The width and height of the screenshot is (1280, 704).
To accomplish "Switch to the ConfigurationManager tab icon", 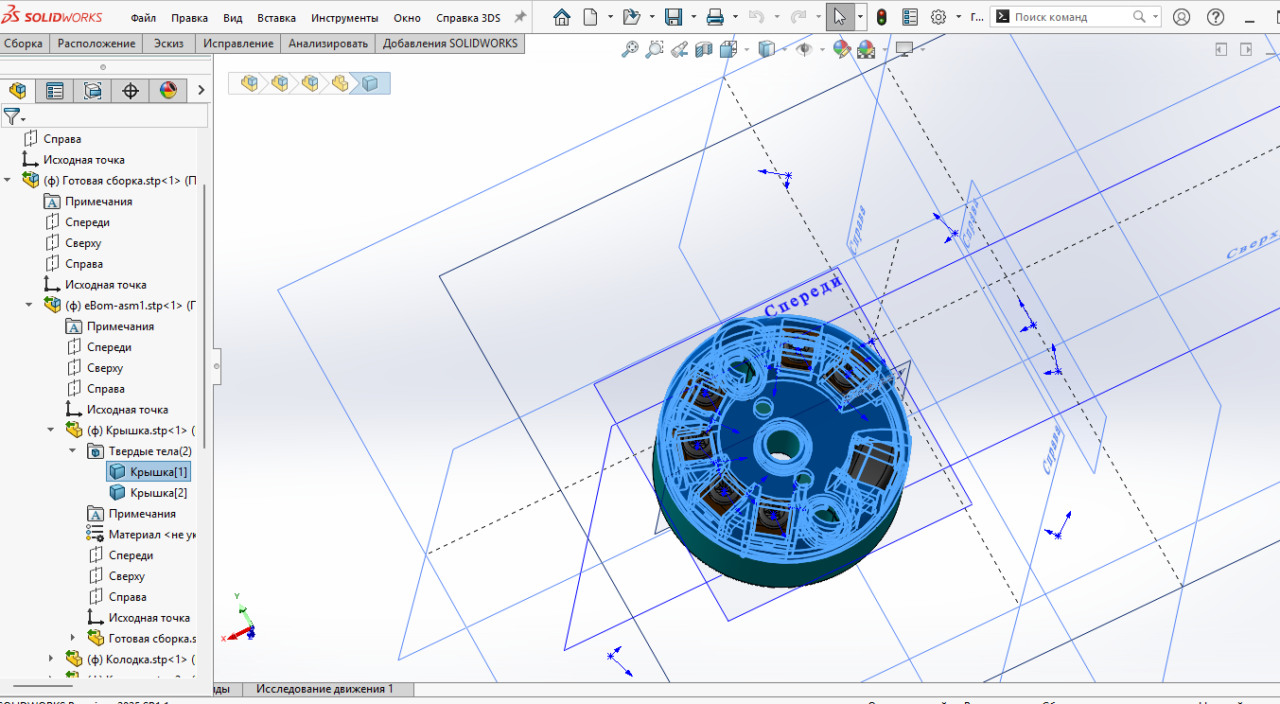I will pyautogui.click(x=93, y=91).
